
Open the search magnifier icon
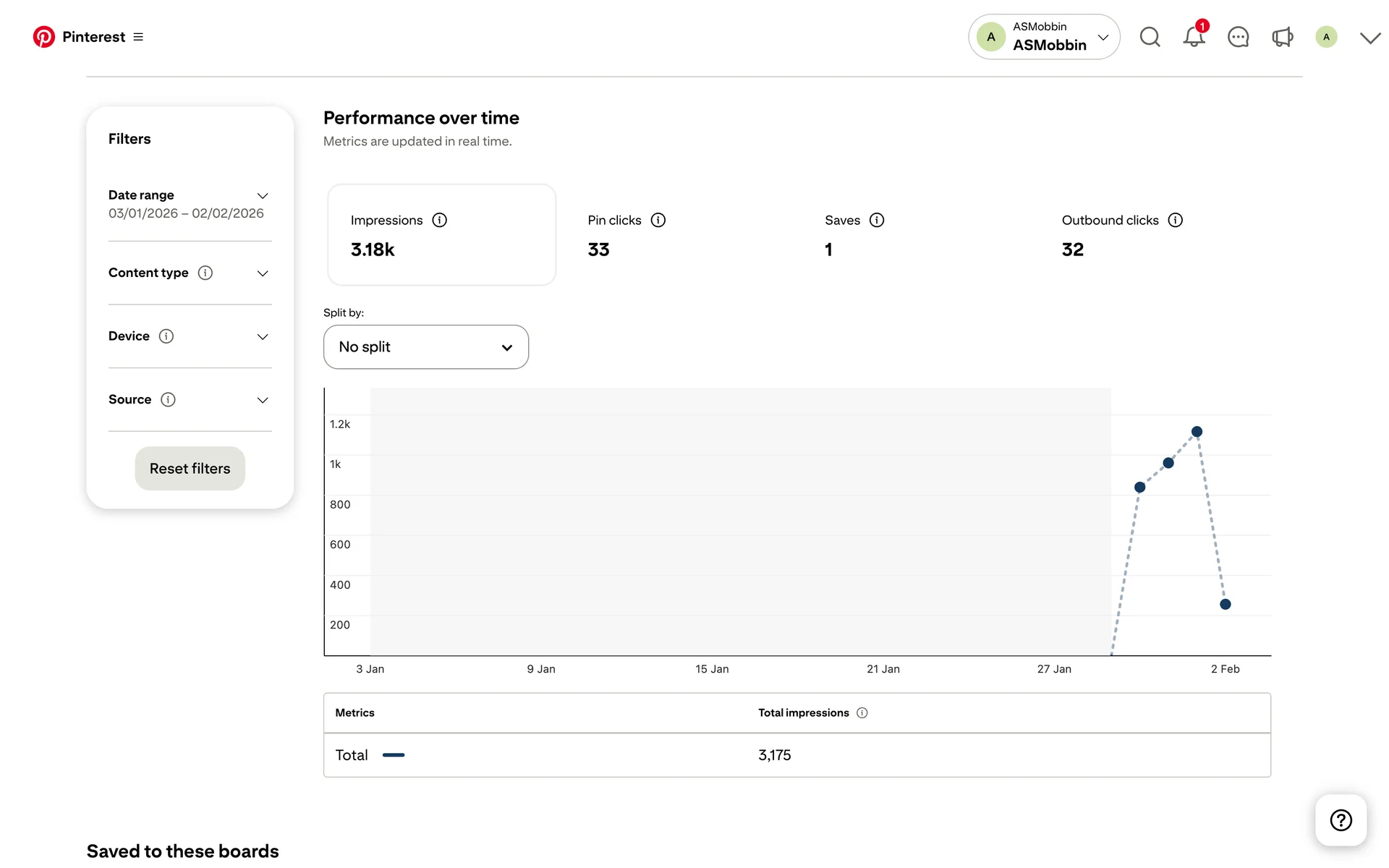pyautogui.click(x=1150, y=37)
